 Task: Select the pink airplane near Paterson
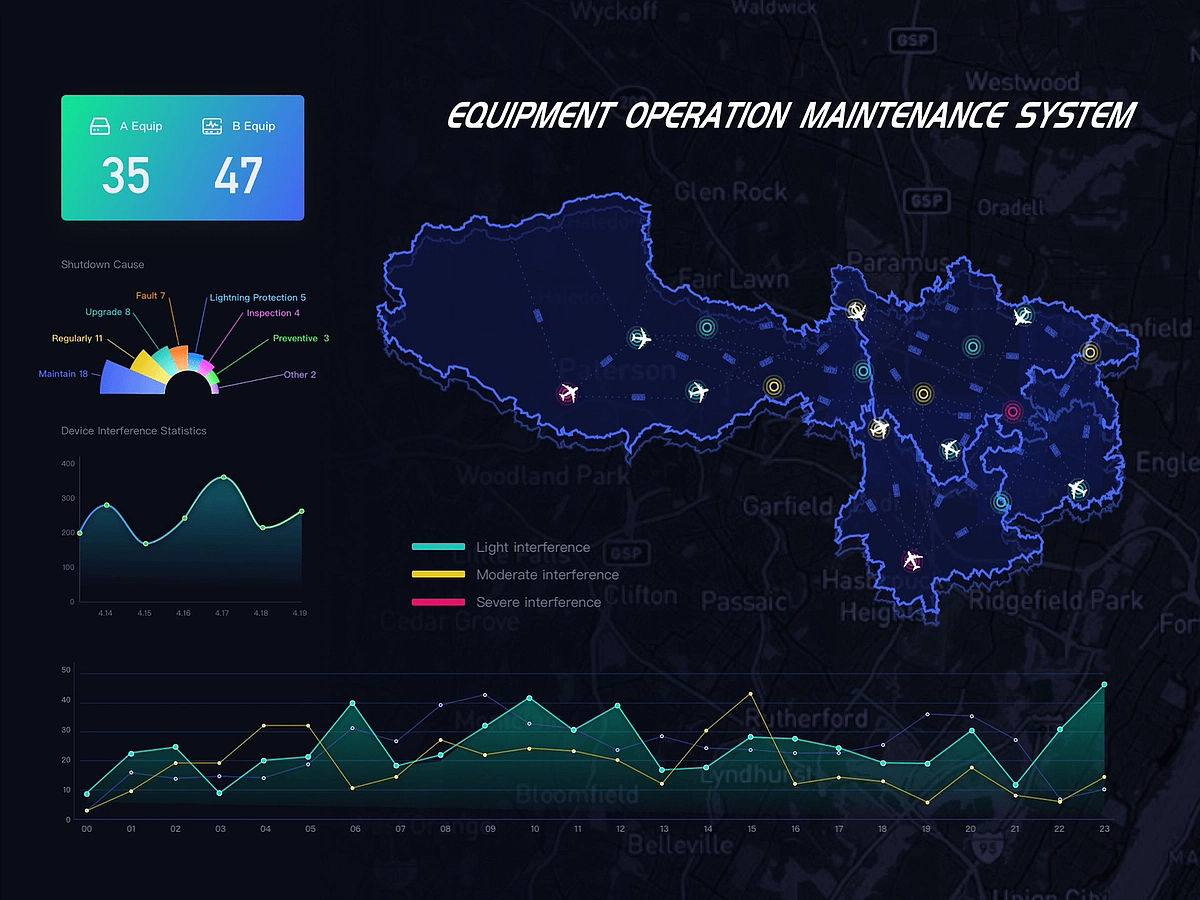point(569,394)
